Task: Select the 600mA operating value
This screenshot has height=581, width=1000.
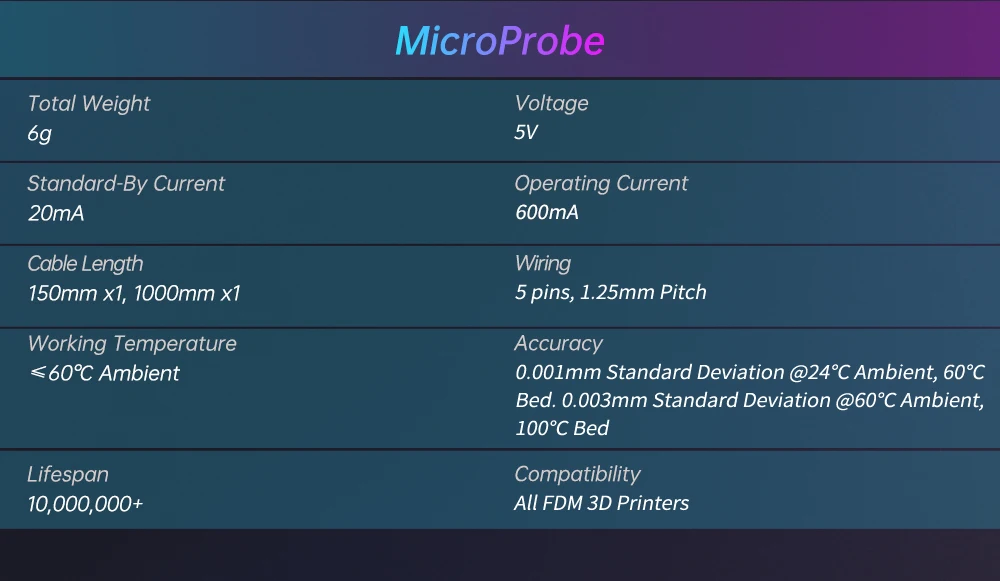Action: pyautogui.click(x=546, y=213)
